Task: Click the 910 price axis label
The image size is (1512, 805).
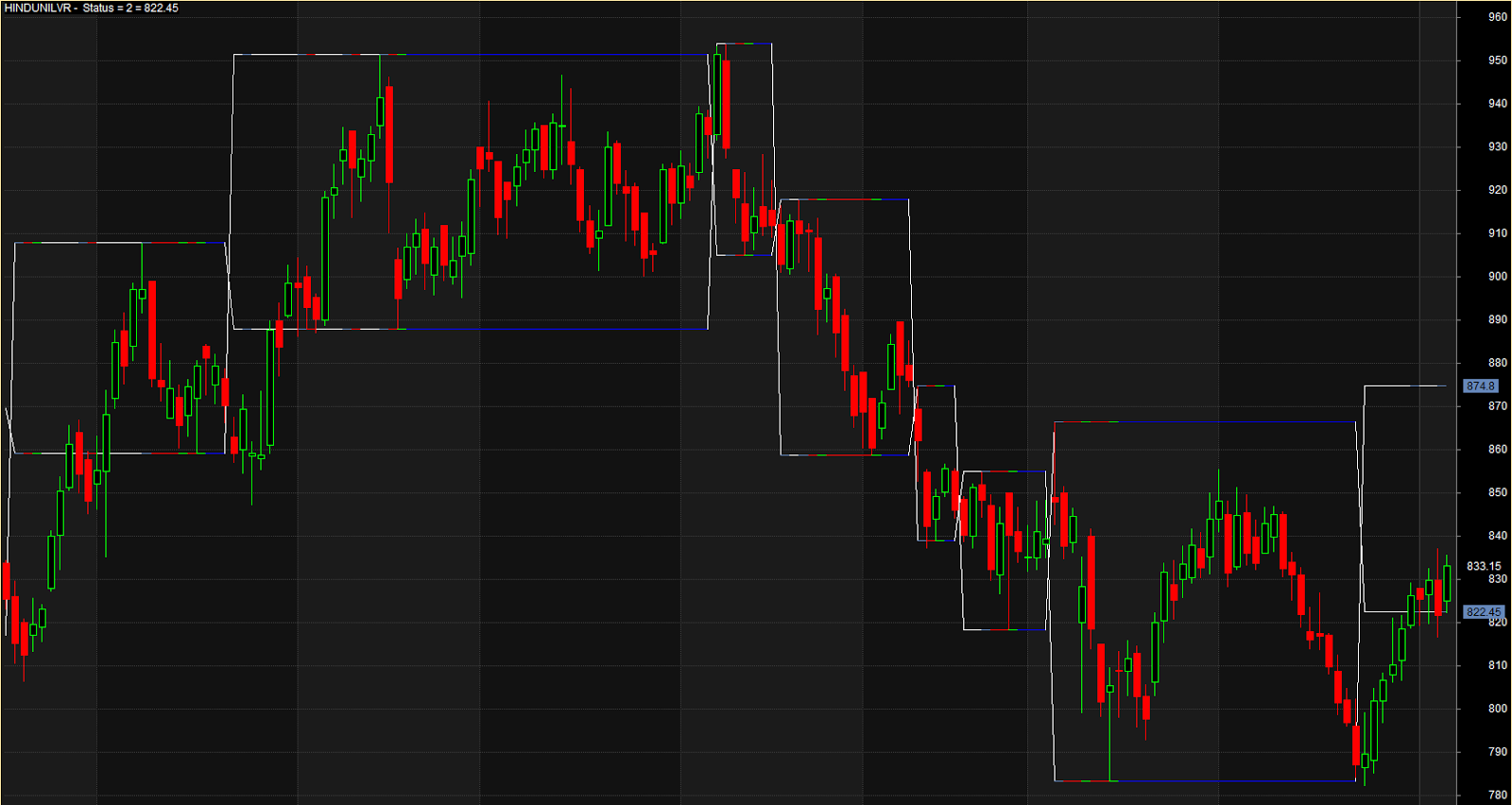Action: [x=1498, y=233]
